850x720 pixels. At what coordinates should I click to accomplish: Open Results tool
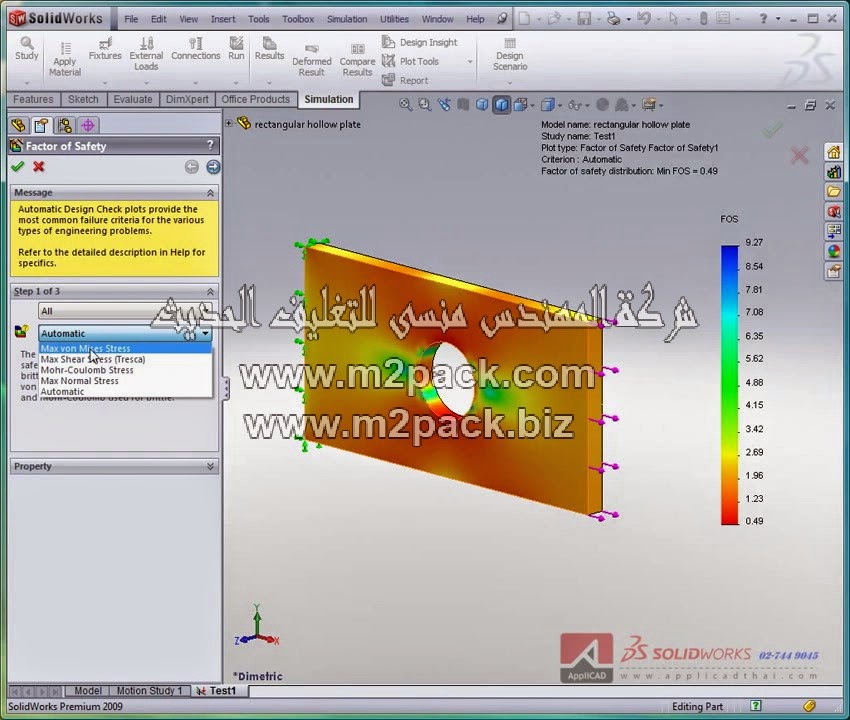coord(269,48)
